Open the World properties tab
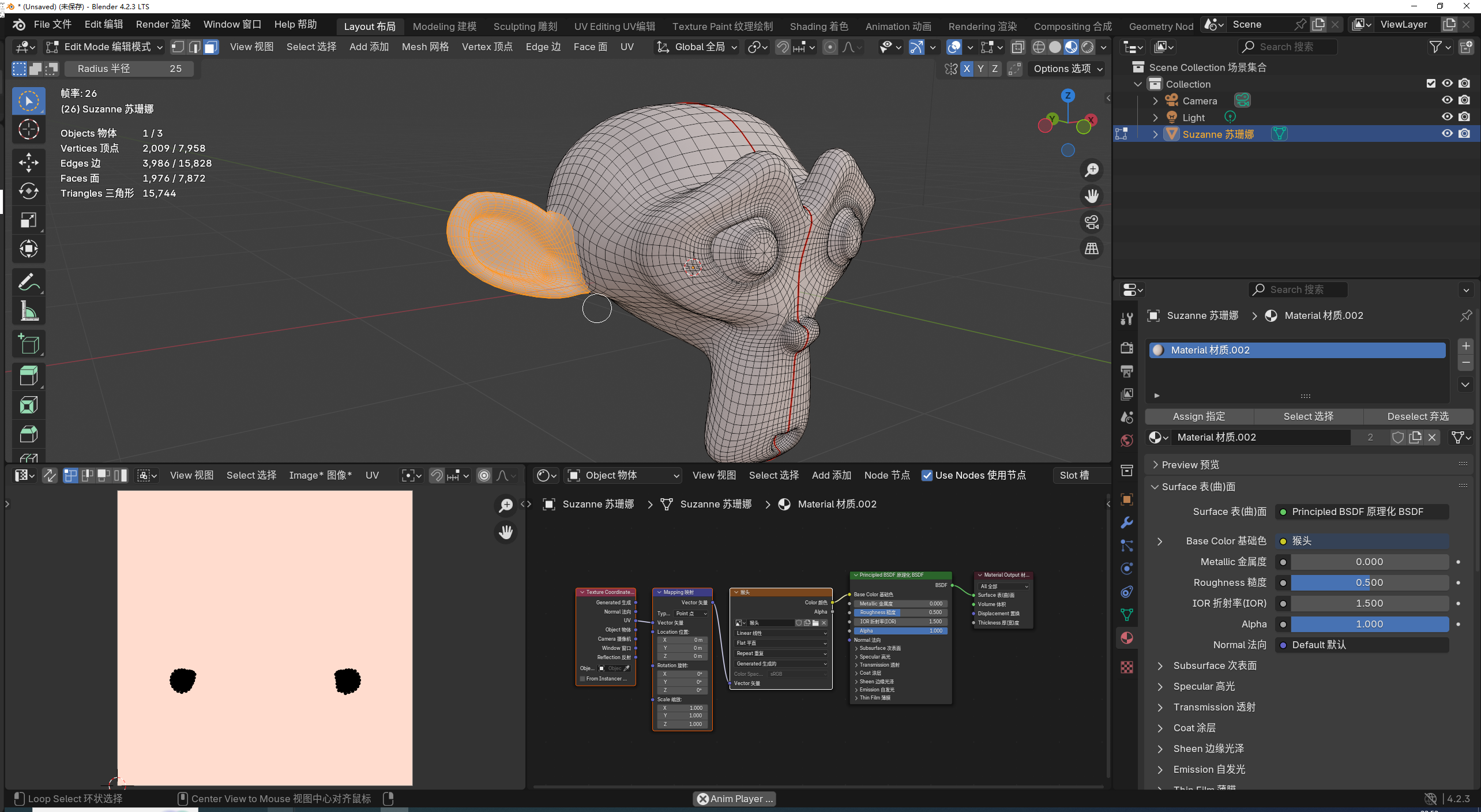Viewport: 1481px width, 812px height. (x=1126, y=441)
